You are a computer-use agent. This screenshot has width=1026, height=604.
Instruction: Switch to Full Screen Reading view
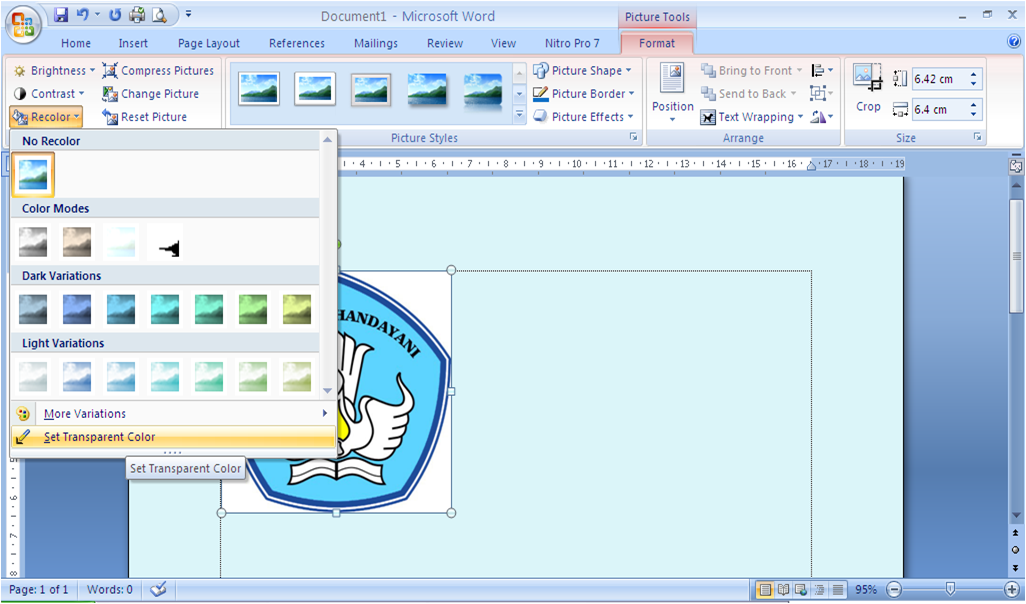click(783, 590)
